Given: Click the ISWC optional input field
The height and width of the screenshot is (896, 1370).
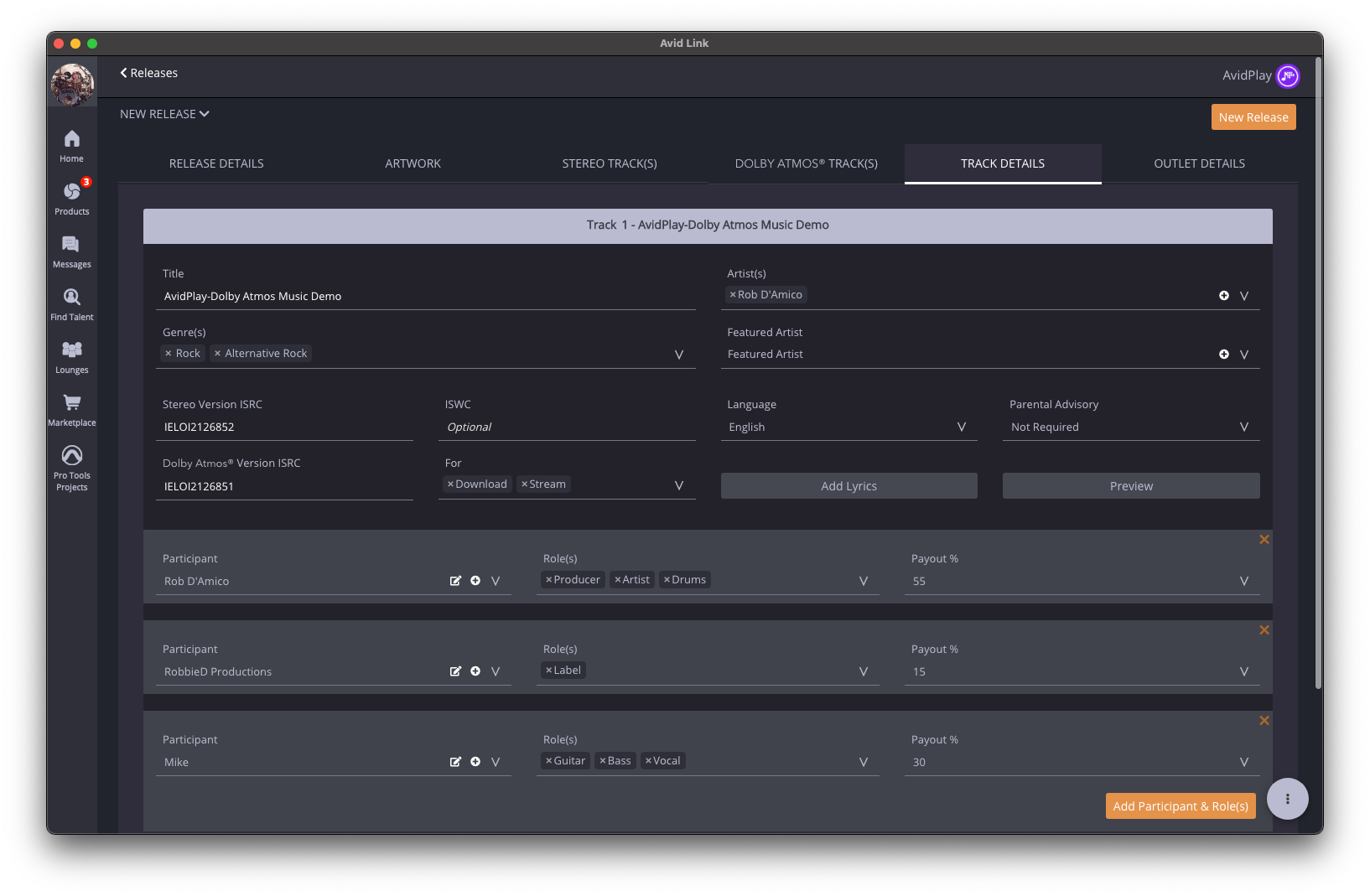Looking at the screenshot, I should tap(567, 427).
